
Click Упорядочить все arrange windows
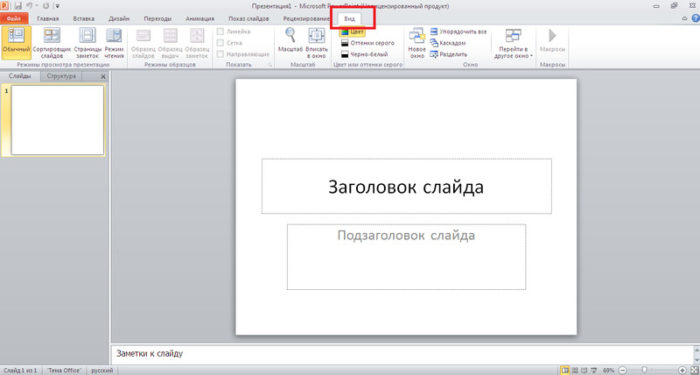[x=458, y=32]
